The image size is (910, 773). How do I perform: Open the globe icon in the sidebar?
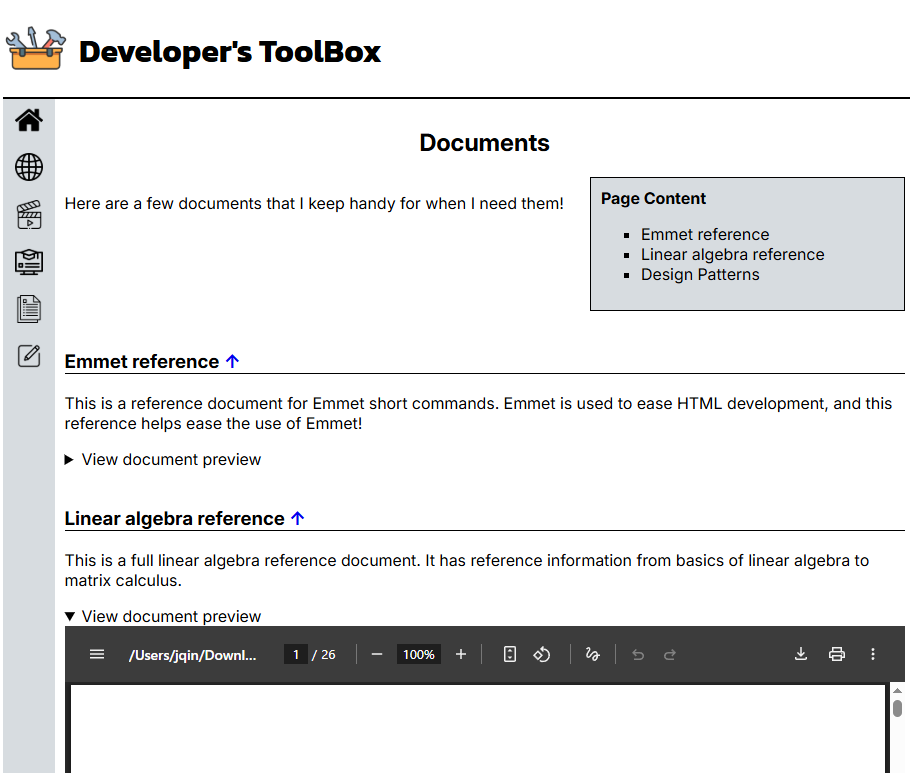(29, 167)
